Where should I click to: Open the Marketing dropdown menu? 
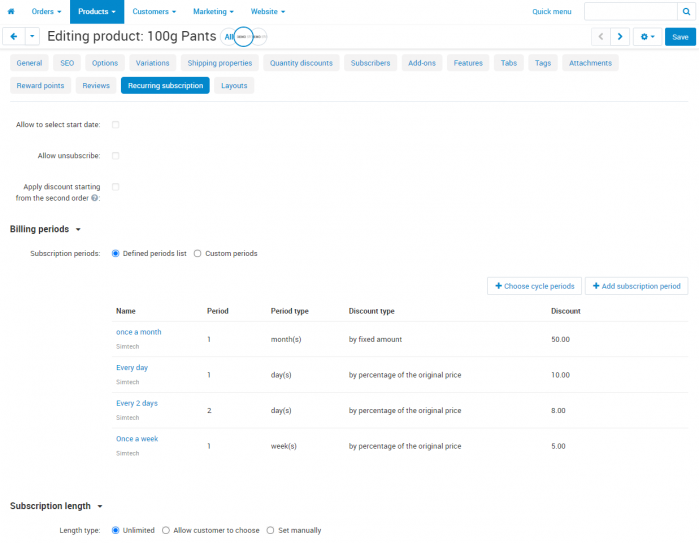click(x=213, y=12)
